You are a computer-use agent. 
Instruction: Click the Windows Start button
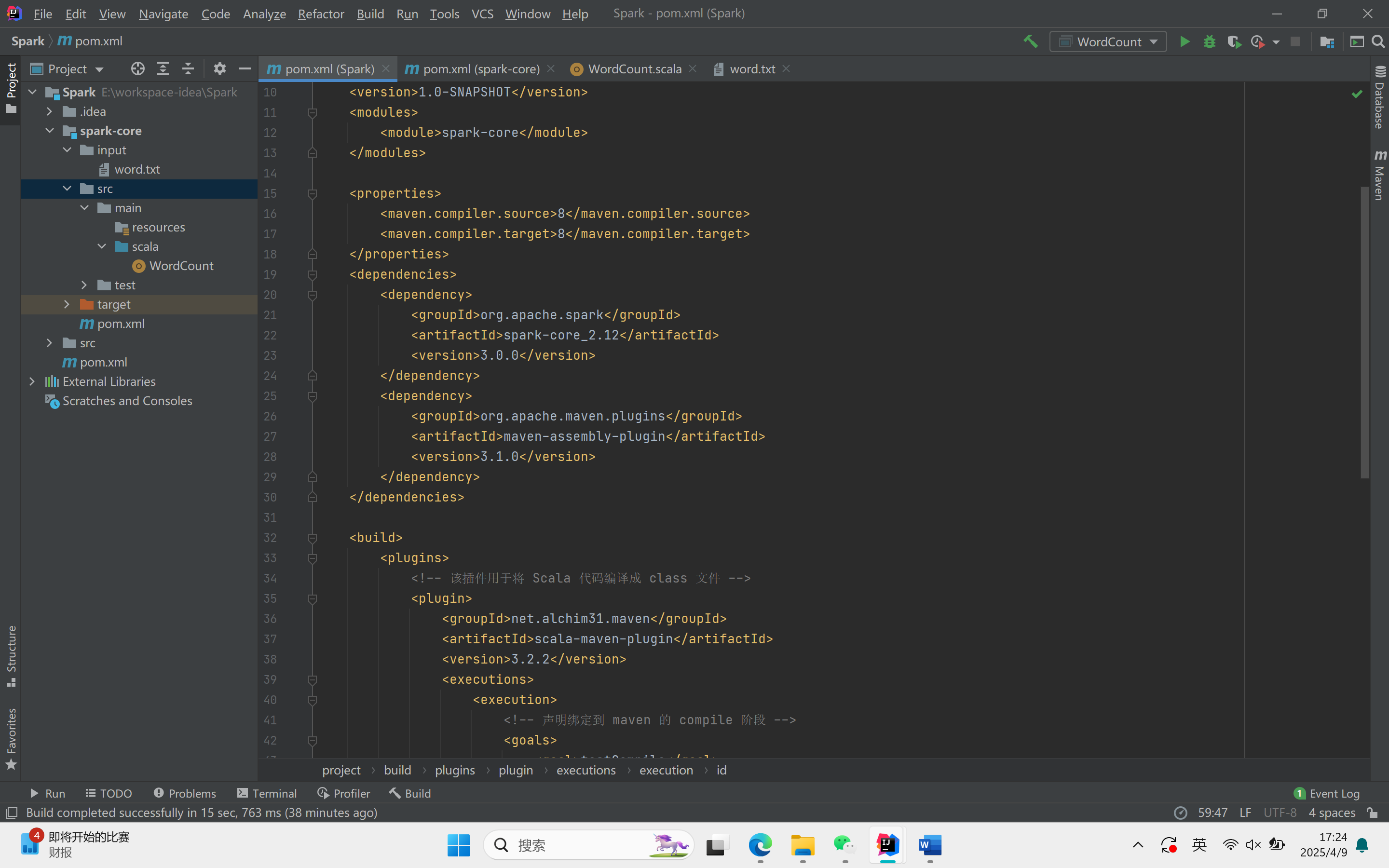(x=458, y=844)
